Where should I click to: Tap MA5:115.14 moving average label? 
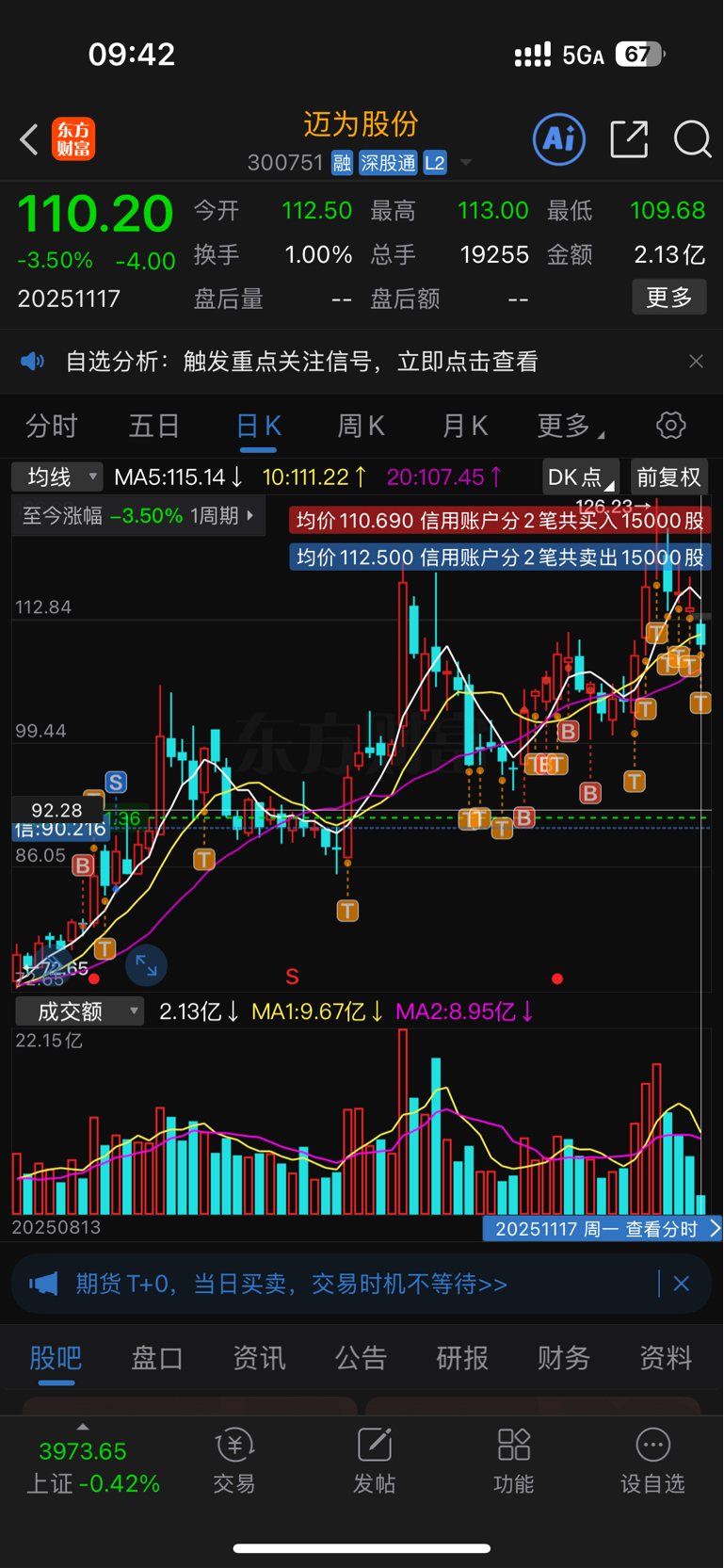[179, 477]
